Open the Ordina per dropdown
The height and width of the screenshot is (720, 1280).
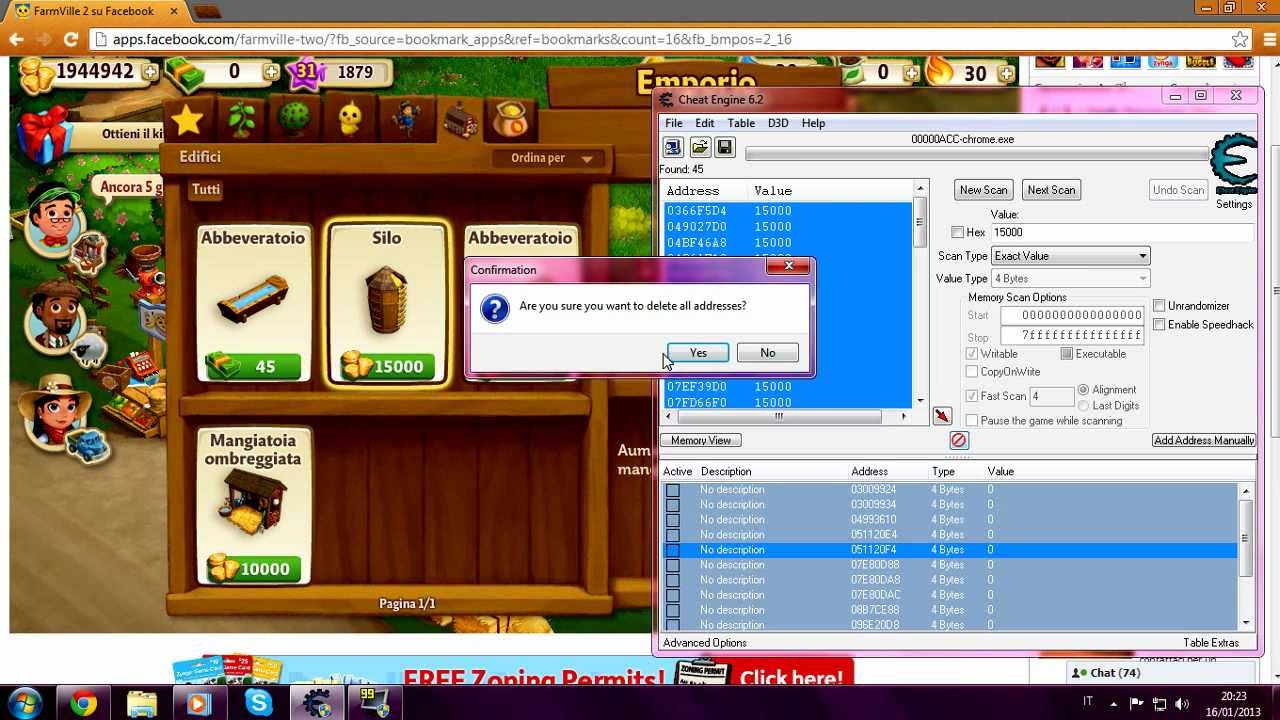pyautogui.click(x=551, y=158)
